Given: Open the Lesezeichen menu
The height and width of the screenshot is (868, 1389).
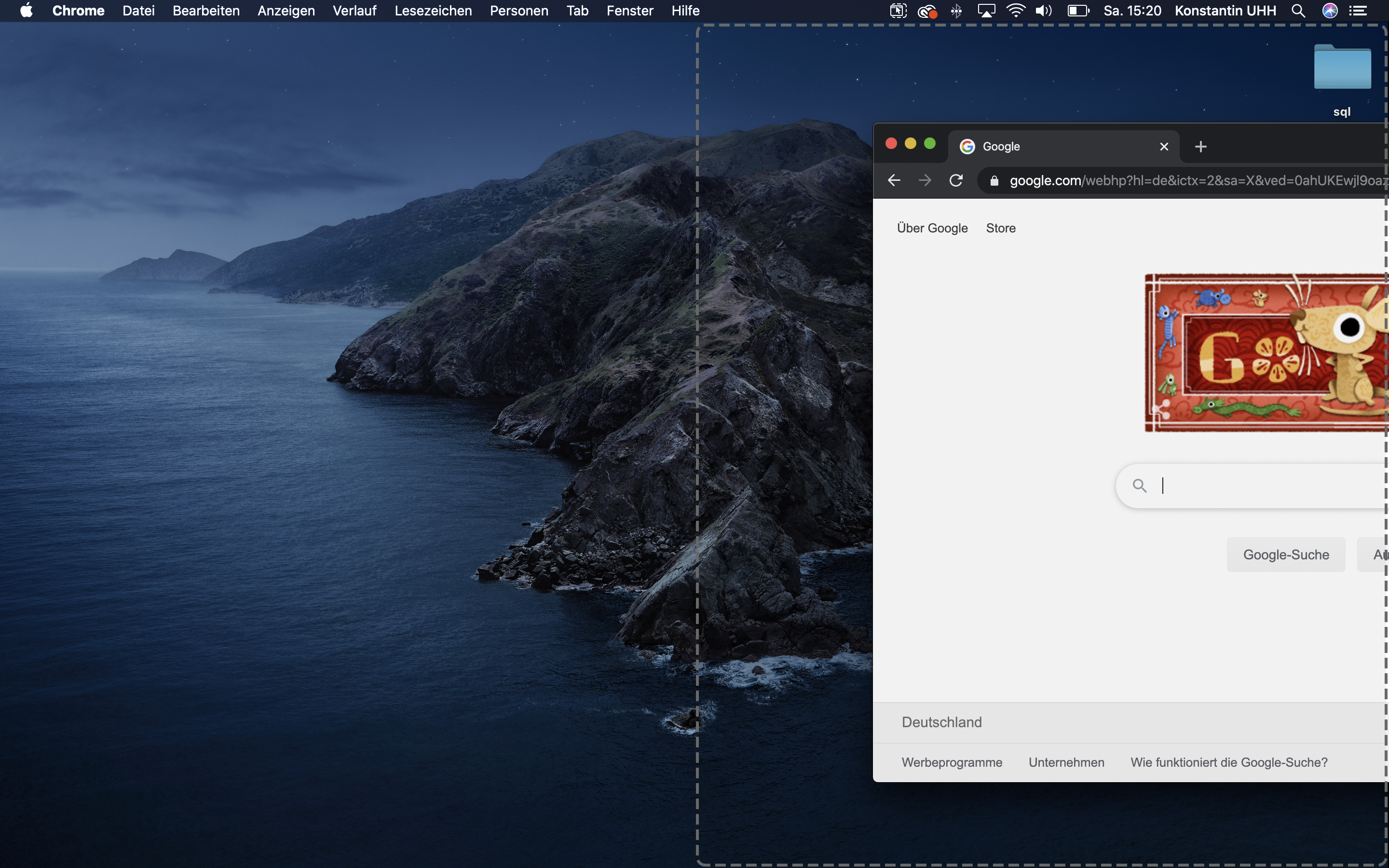Looking at the screenshot, I should [434, 10].
